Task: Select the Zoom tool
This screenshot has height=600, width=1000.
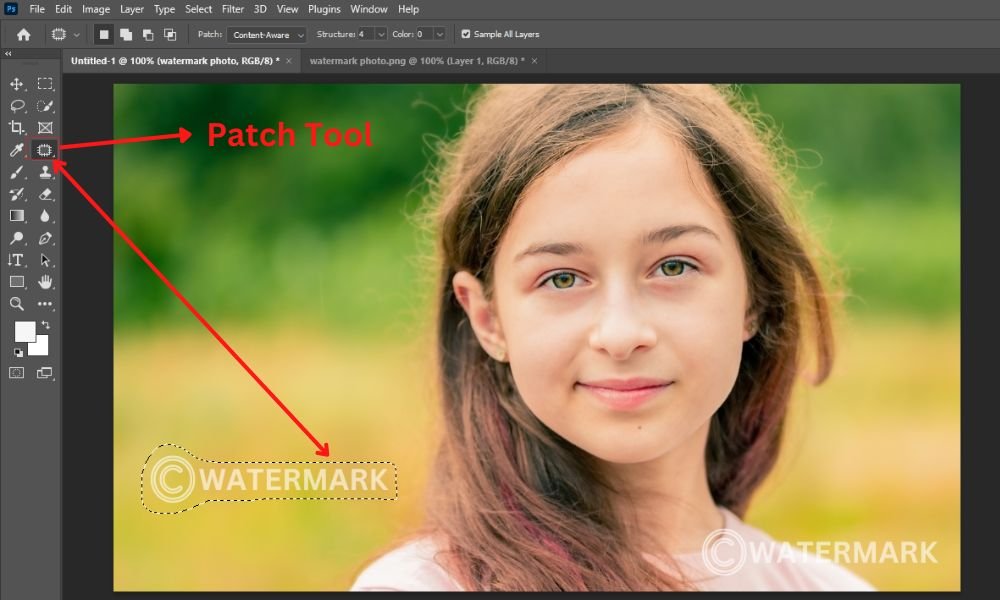Action: coord(17,304)
